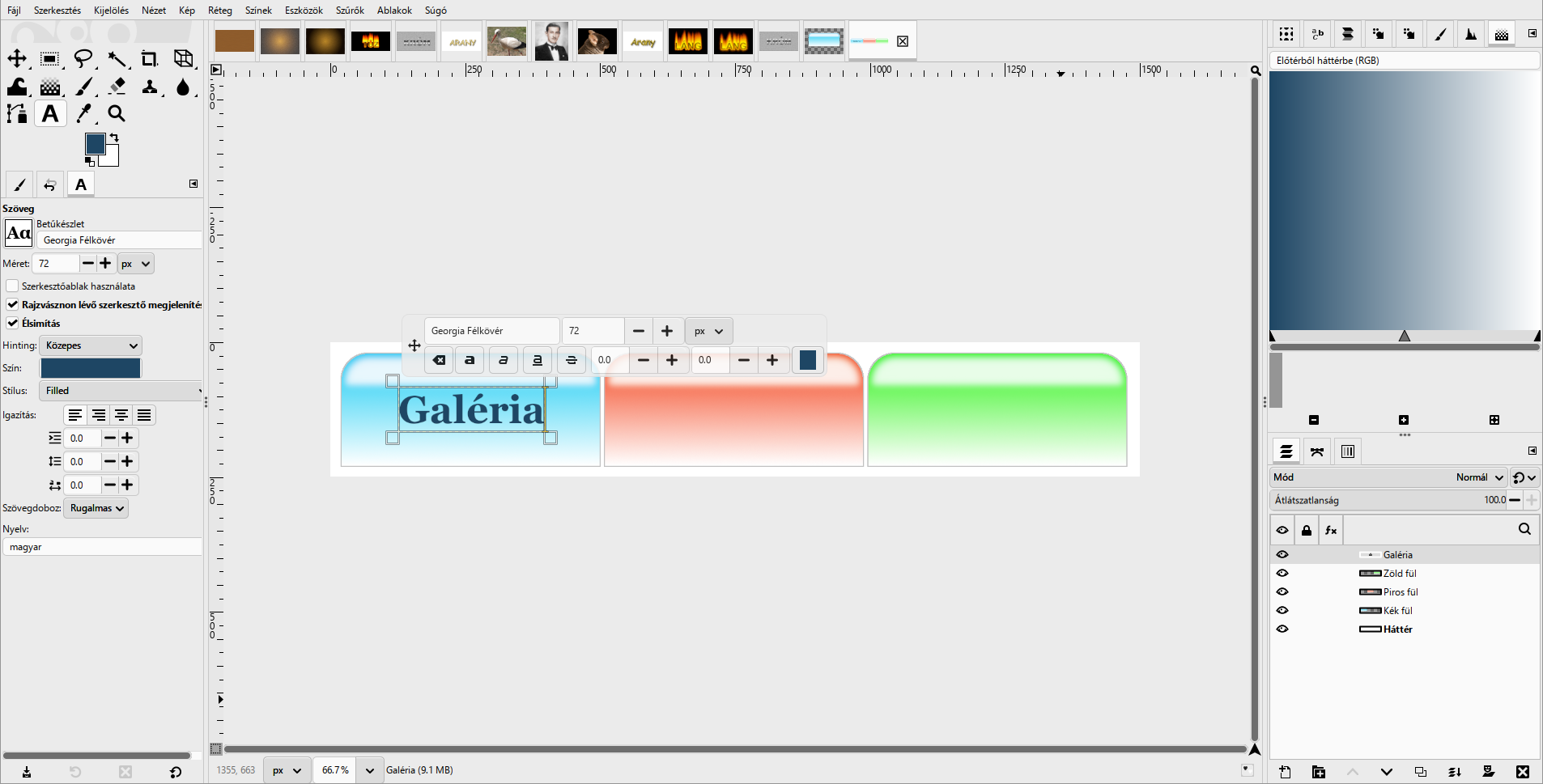This screenshot has height=784, width=1543.
Task: Click the underline button in on-canvas text editor
Action: coord(538,360)
